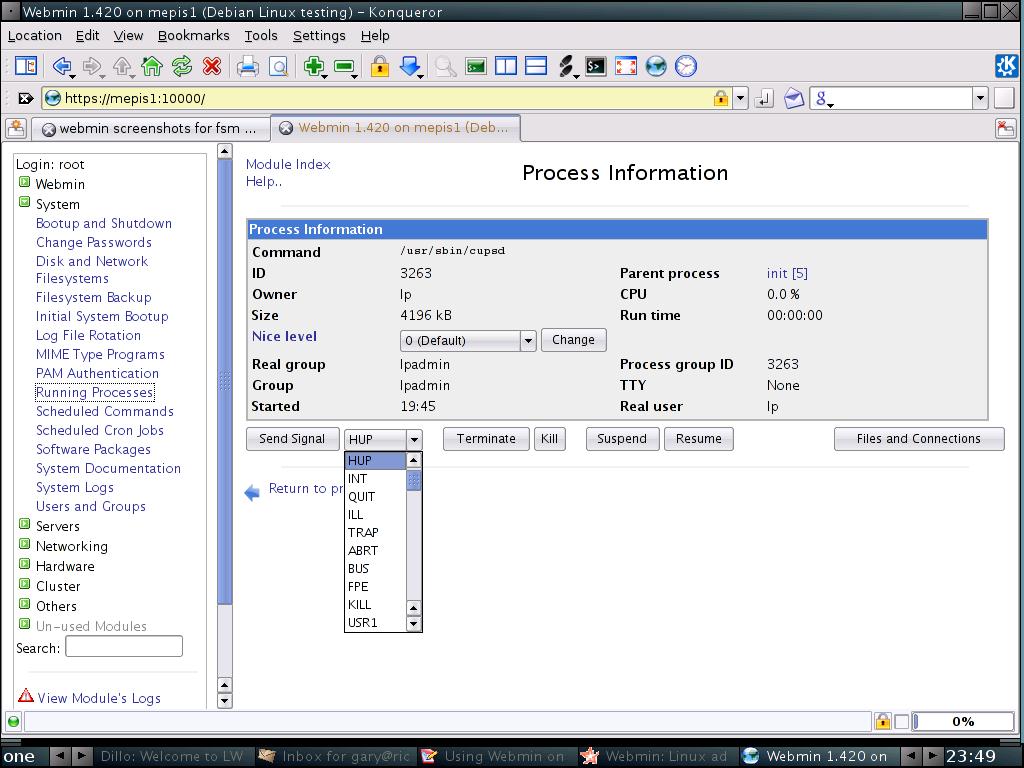The image size is (1024, 768).
Task: Click the black footprints toolbar icon
Action: [566, 66]
